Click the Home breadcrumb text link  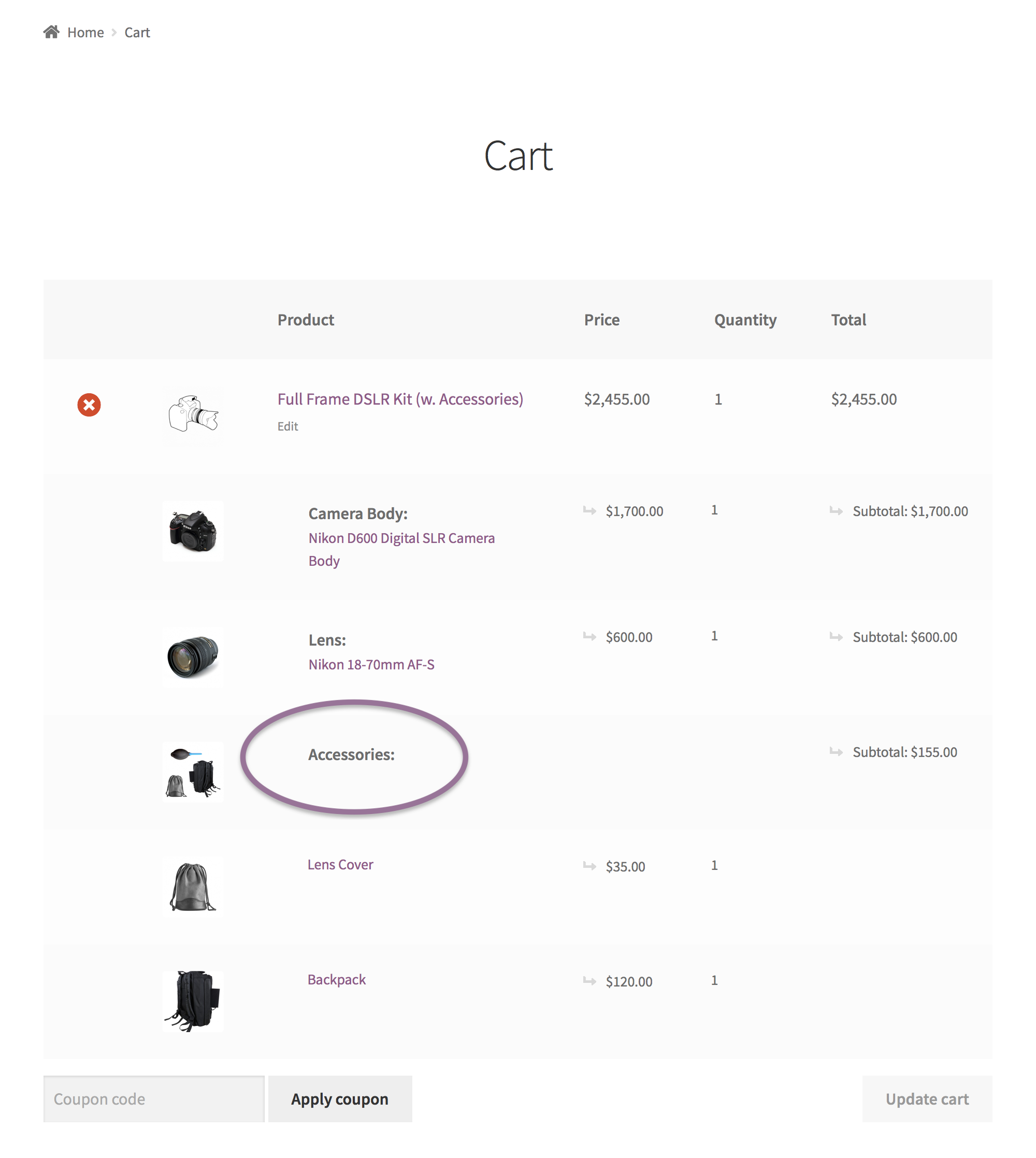pos(85,32)
